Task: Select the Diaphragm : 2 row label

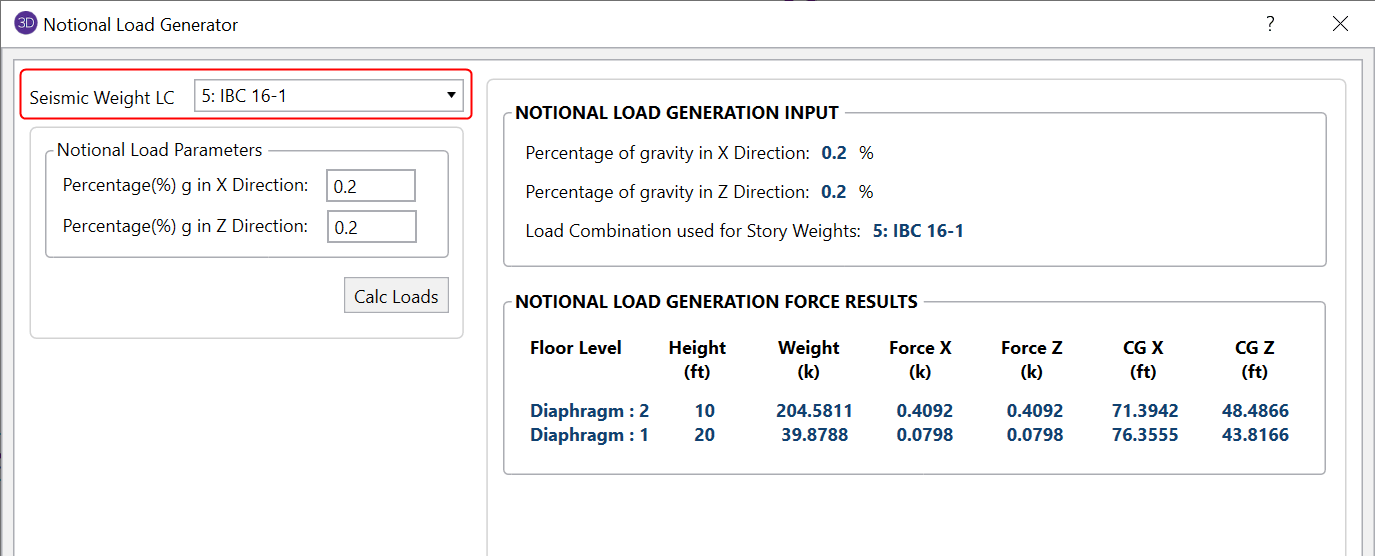Action: [x=589, y=411]
